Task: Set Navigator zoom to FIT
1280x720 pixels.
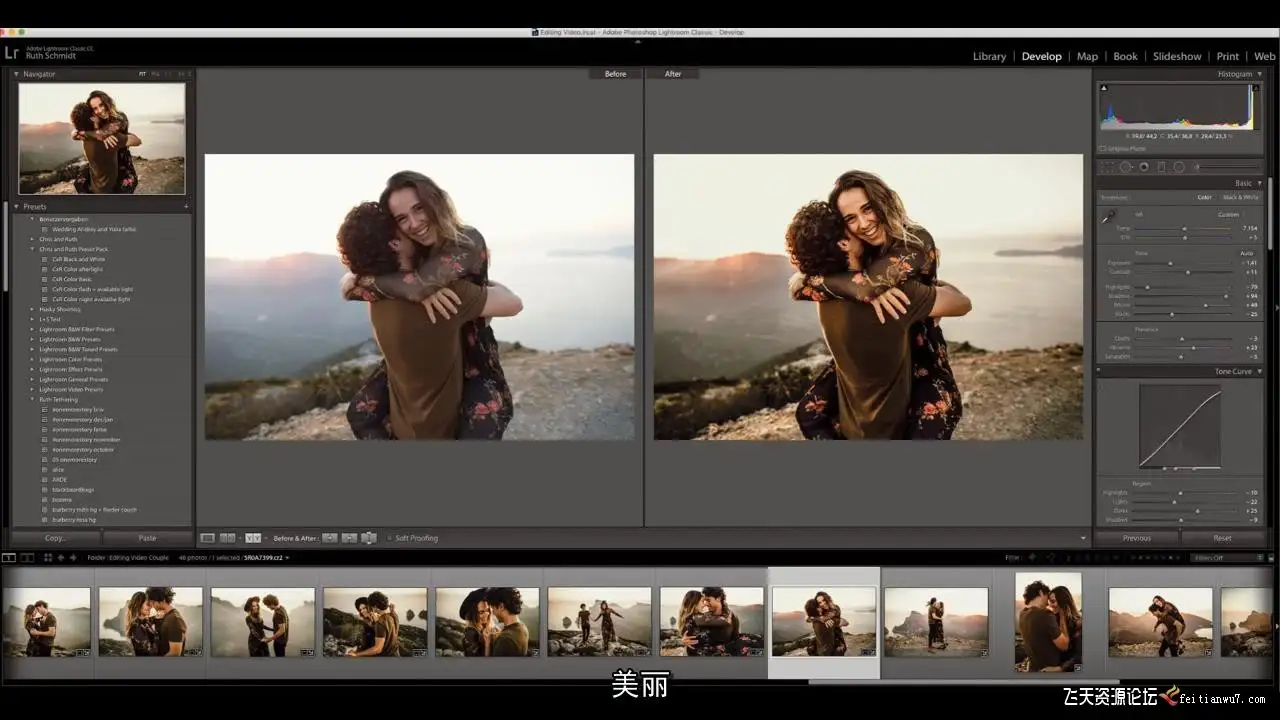Action: click(142, 74)
